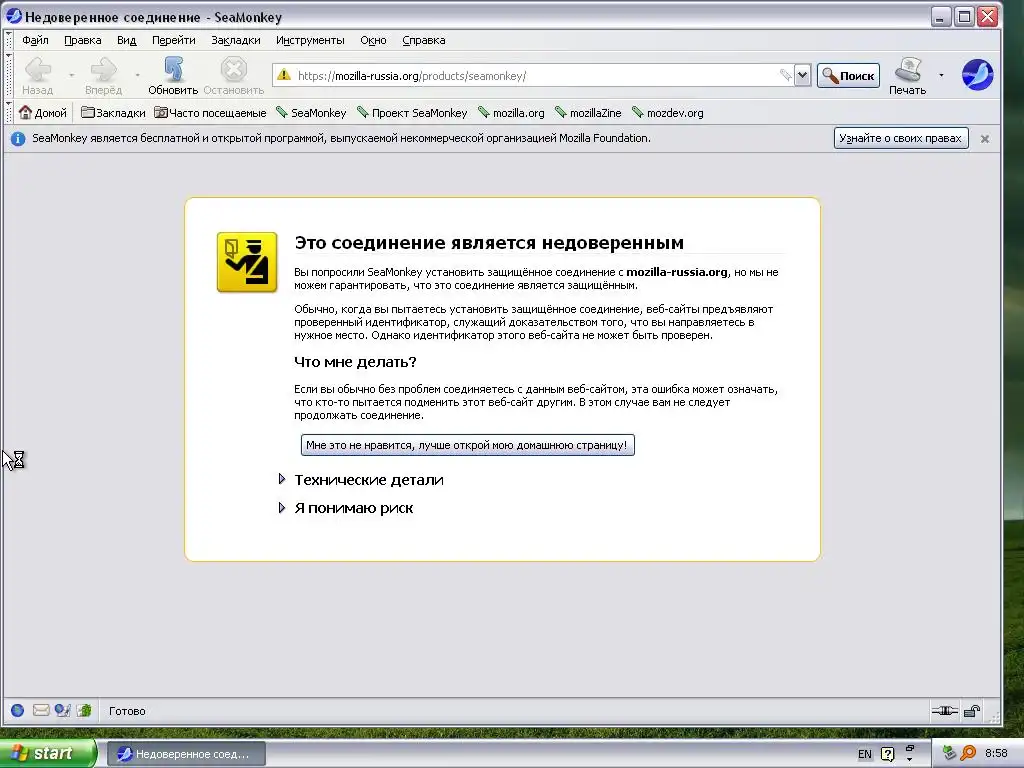Click the warning icon in address bar
Image resolution: width=1024 pixels, height=768 pixels.
tap(284, 75)
